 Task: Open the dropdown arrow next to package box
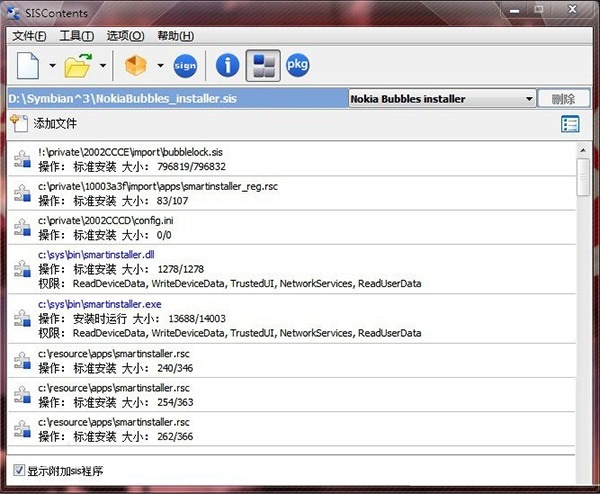pyautogui.click(x=160, y=65)
